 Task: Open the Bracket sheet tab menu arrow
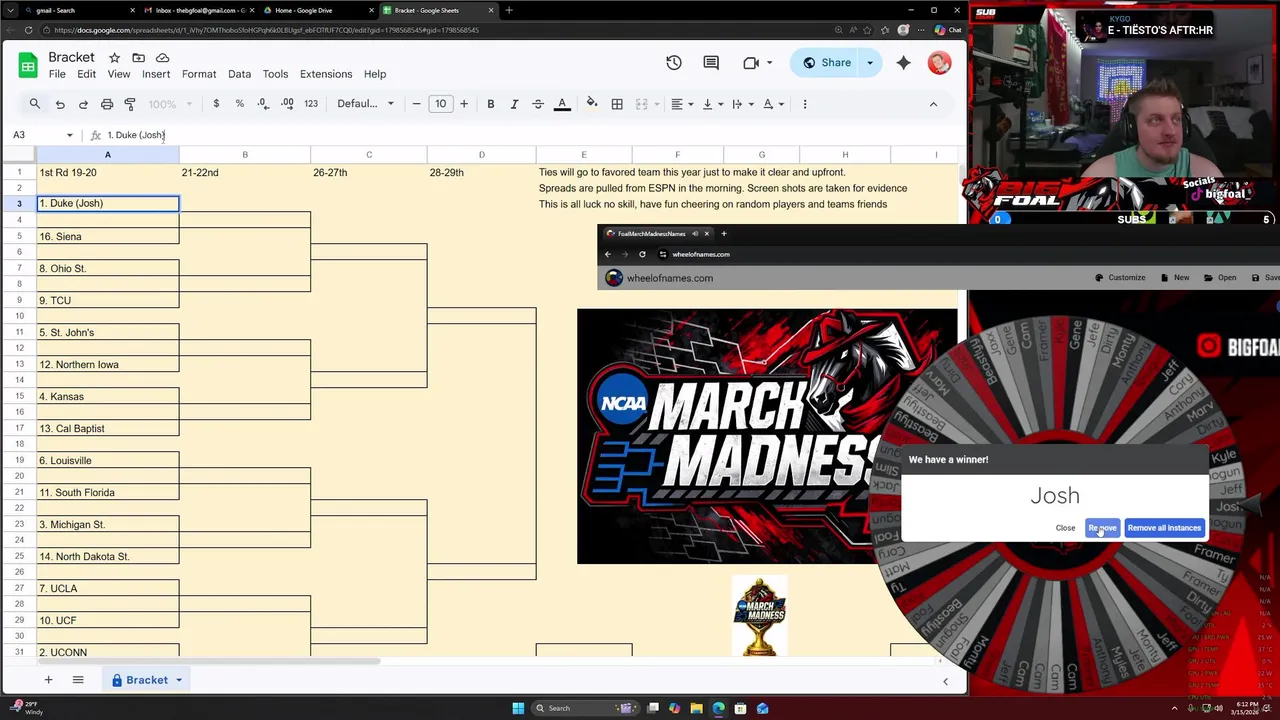179,680
